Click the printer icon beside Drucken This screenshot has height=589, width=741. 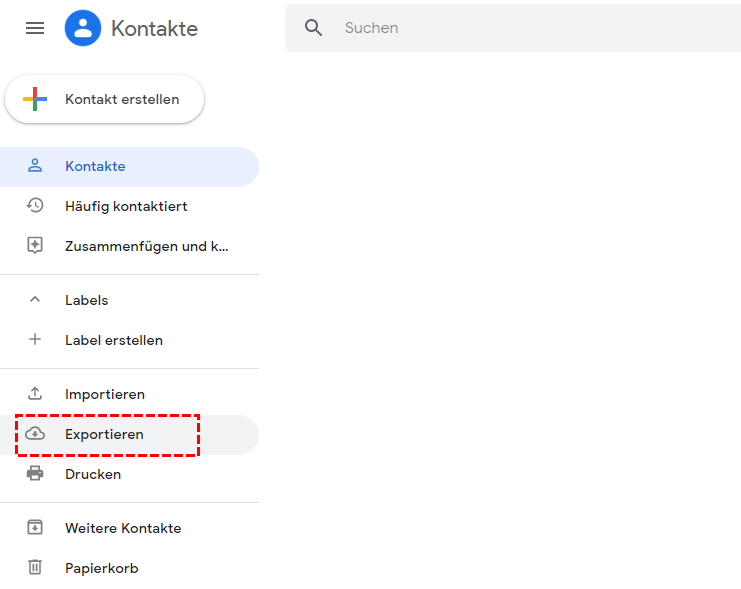coord(35,474)
